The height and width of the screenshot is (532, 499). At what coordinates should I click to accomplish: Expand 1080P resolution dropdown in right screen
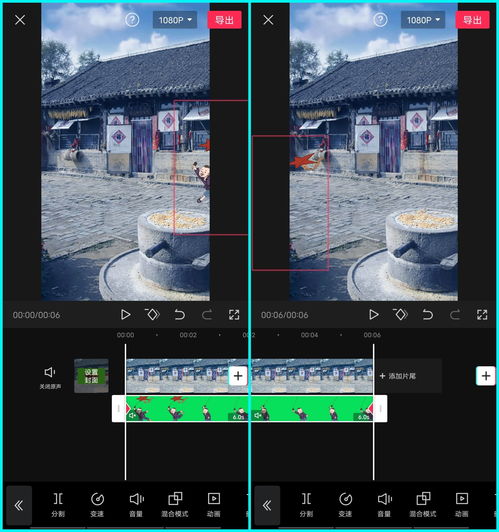(x=423, y=20)
